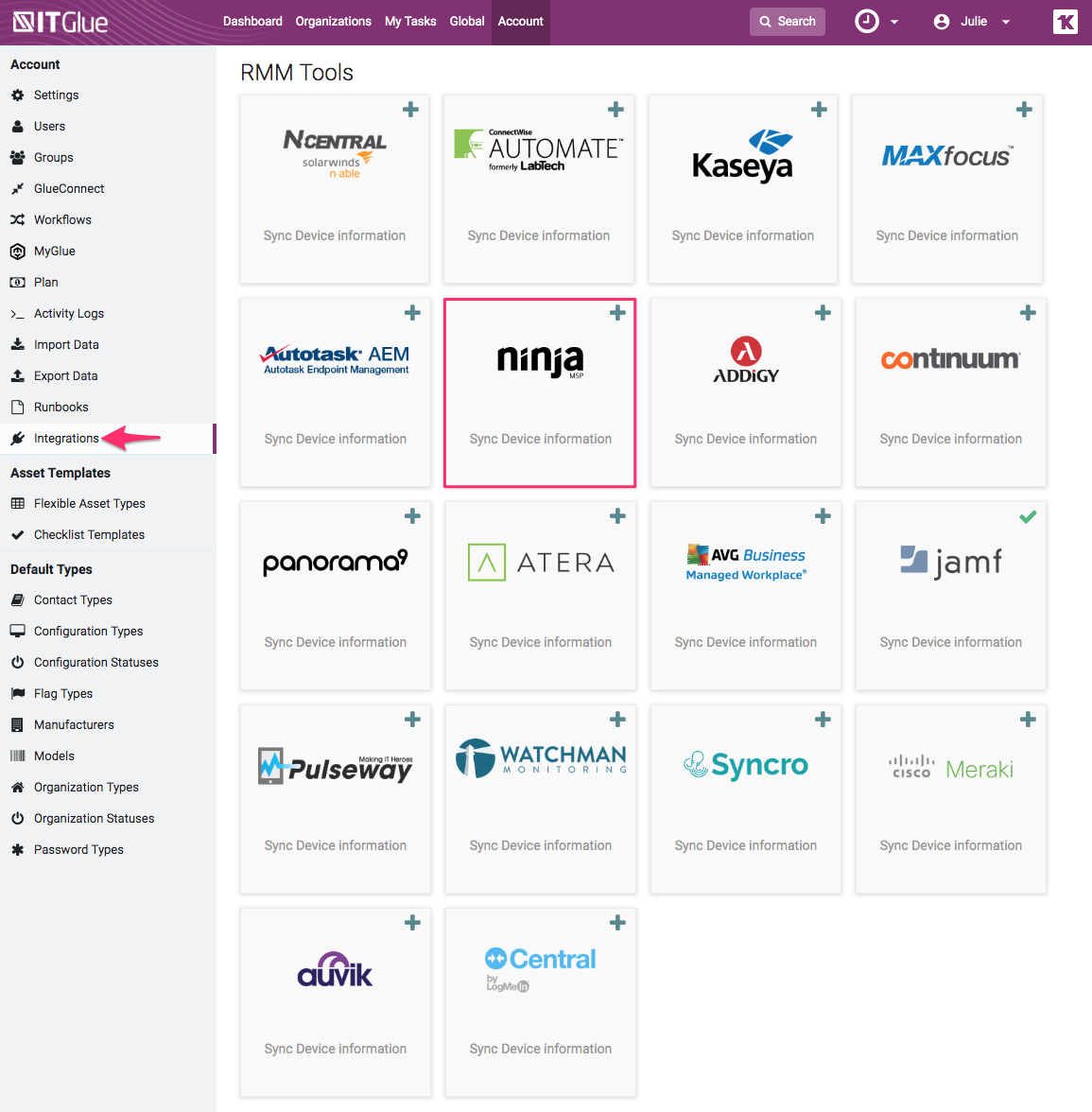Viewport: 1092px width, 1112px height.
Task: Open Groups in the sidebar
Action: click(x=53, y=157)
